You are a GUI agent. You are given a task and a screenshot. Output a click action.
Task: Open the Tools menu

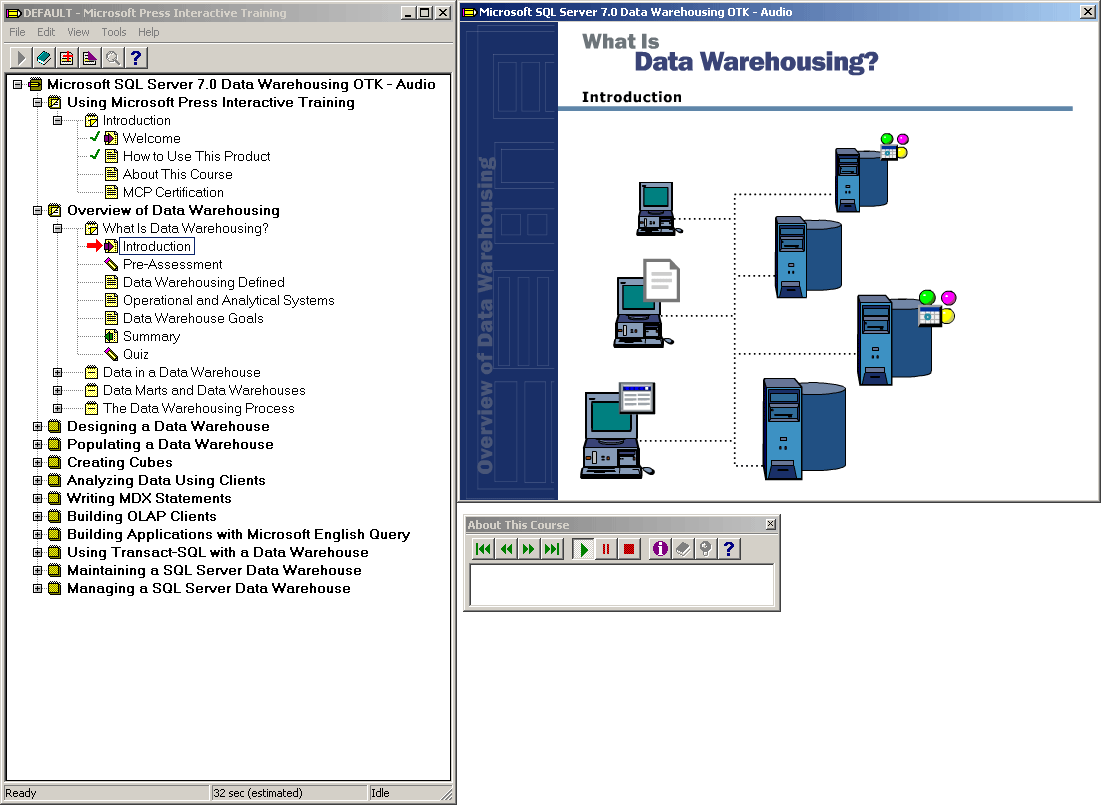[114, 32]
